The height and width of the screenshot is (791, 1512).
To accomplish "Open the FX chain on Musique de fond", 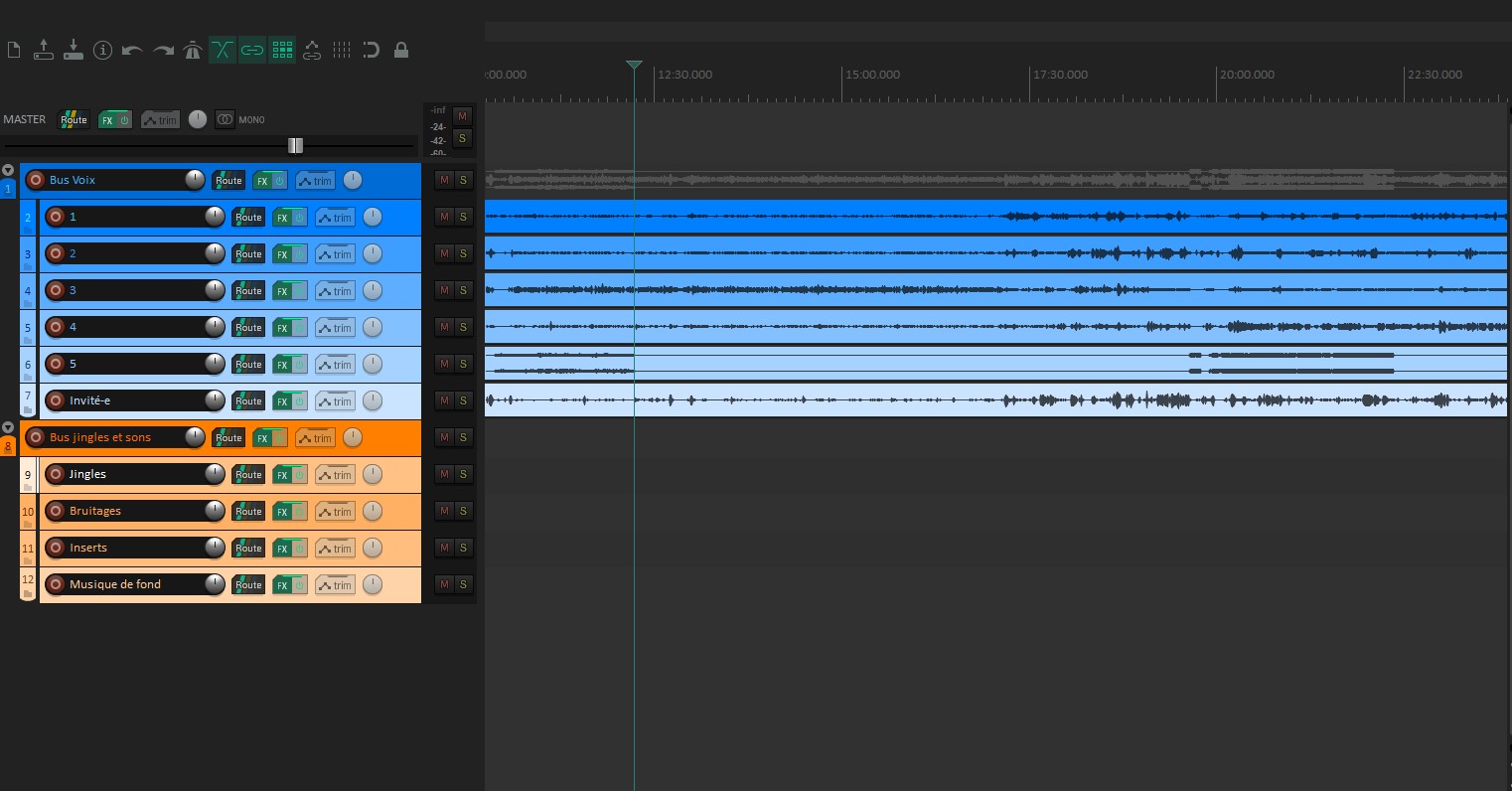I will tap(281, 584).
